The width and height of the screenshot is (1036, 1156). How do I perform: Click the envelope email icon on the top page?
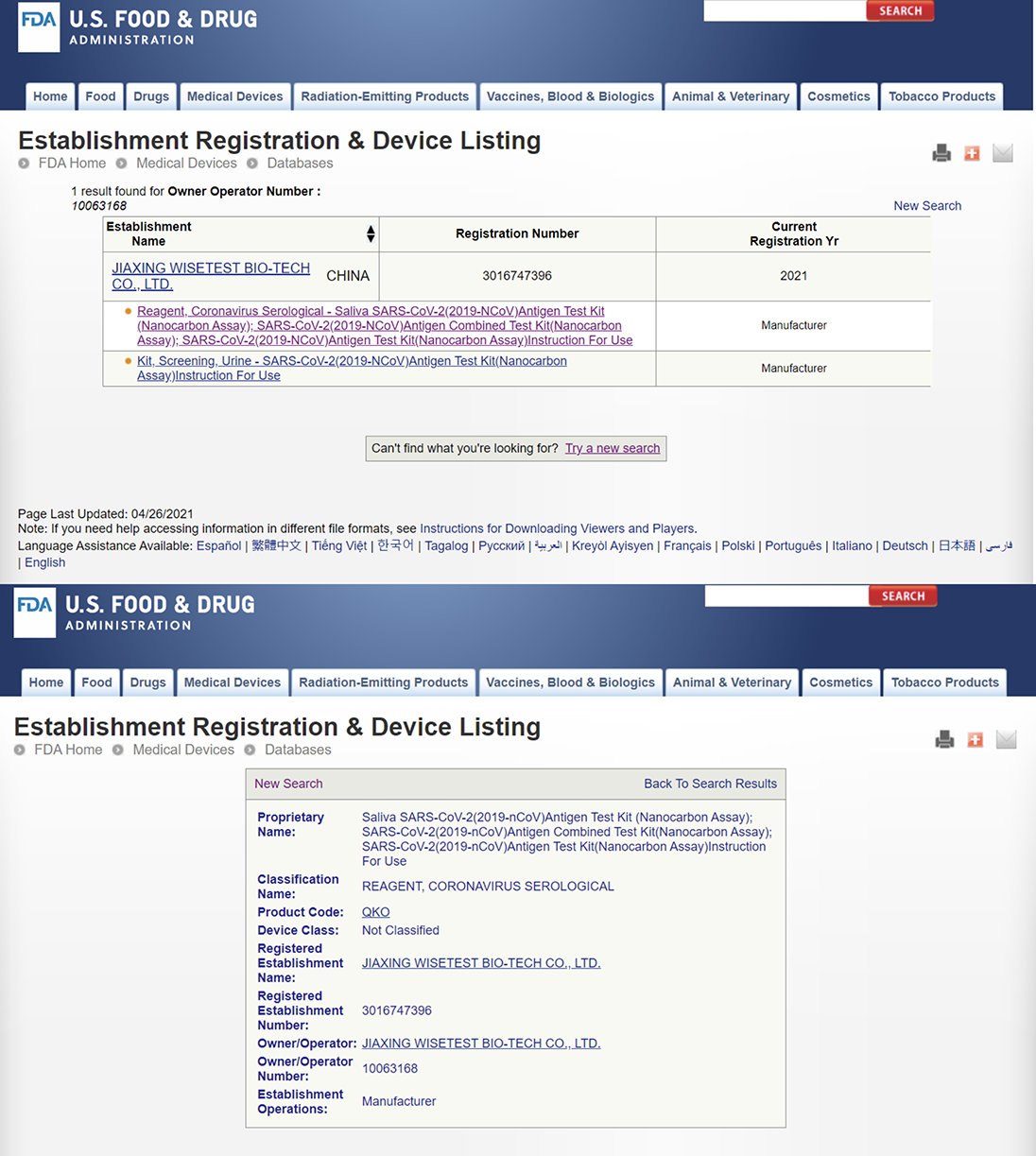[x=1003, y=153]
